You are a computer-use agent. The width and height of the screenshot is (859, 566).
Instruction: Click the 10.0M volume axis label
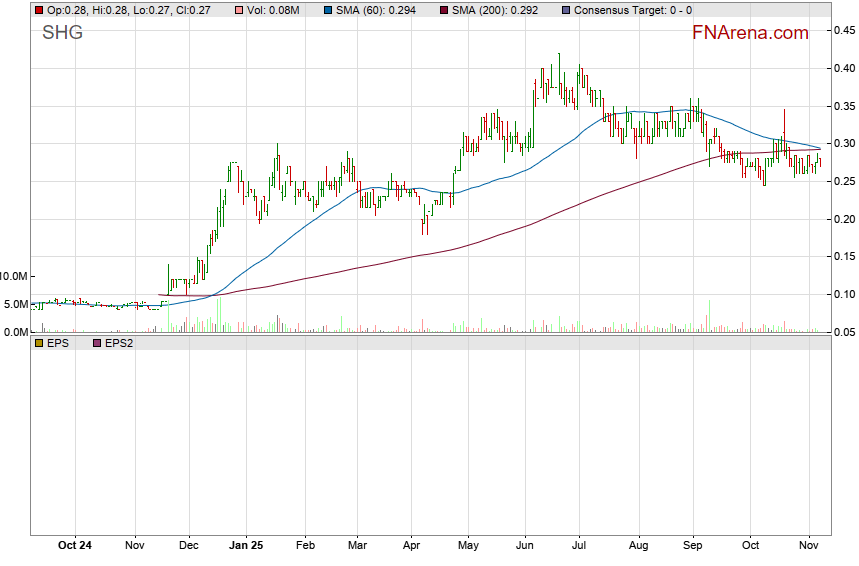click(14, 276)
